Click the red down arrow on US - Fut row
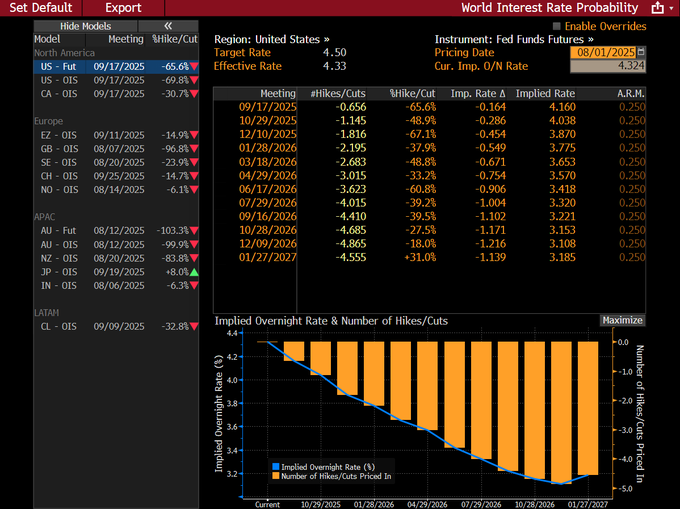 pos(194,65)
